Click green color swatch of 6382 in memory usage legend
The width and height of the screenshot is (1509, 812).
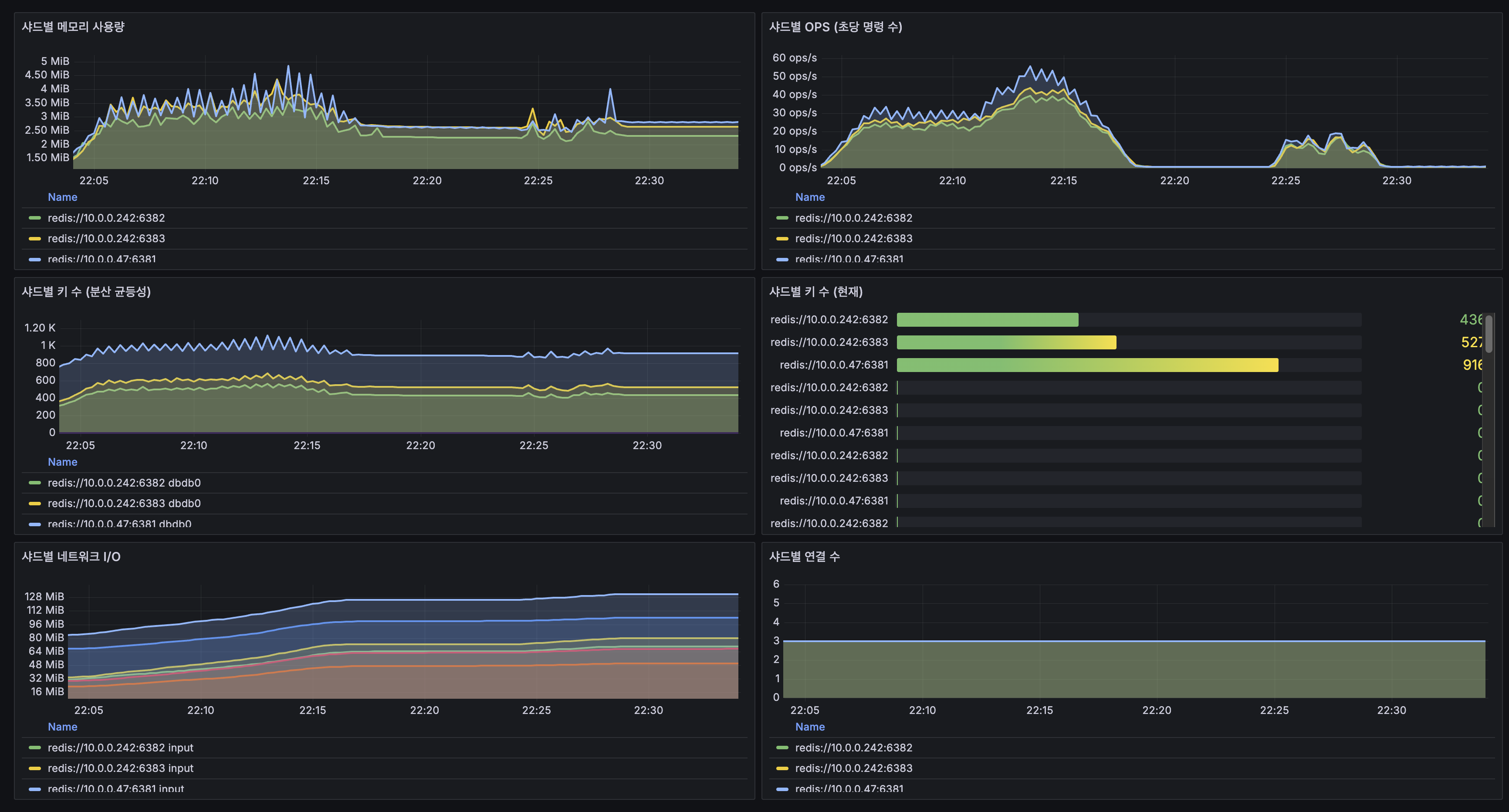click(34, 218)
